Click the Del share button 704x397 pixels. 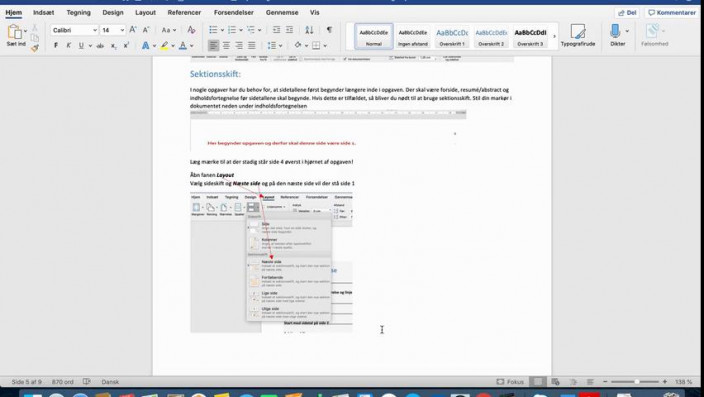pos(627,13)
